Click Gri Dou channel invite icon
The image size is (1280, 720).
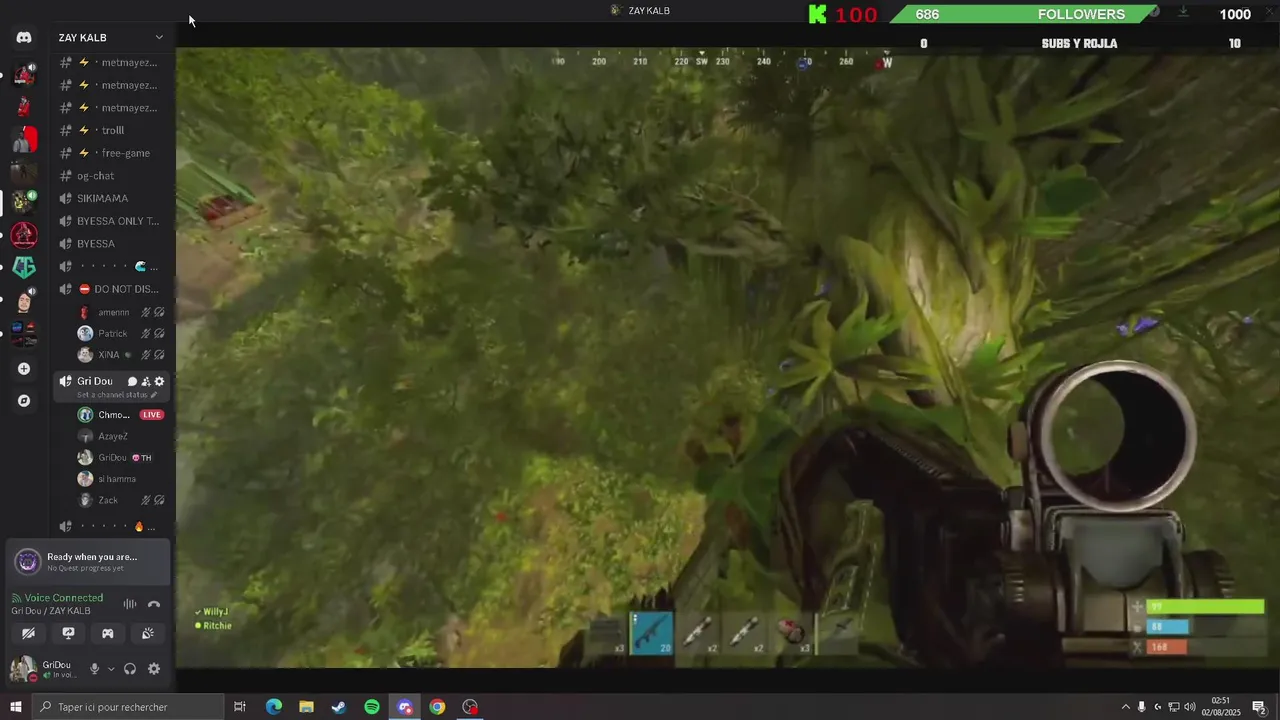click(146, 381)
